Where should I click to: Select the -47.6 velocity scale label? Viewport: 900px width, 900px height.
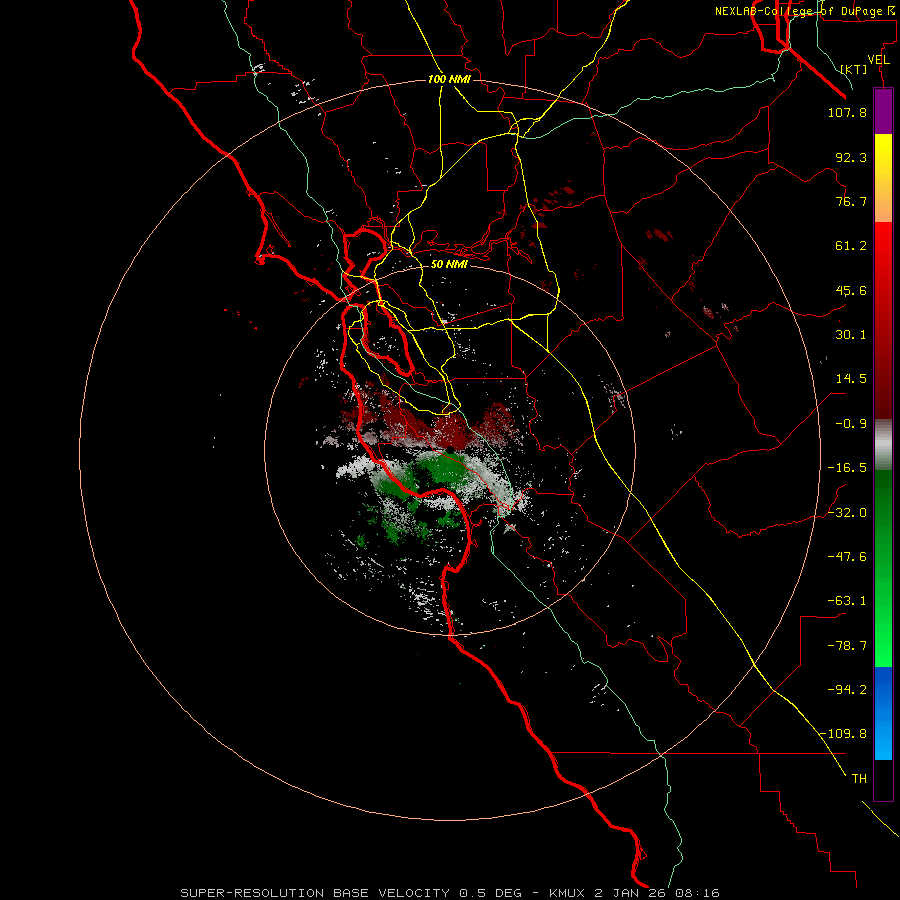(847, 557)
